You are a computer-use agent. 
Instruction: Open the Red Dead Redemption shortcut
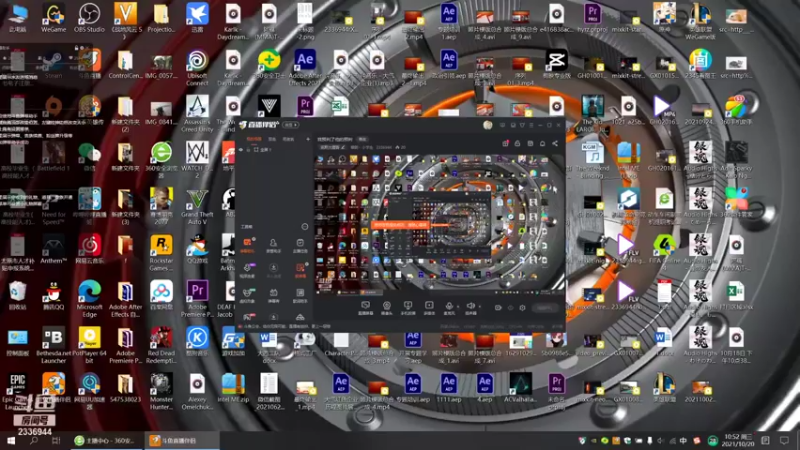click(161, 346)
